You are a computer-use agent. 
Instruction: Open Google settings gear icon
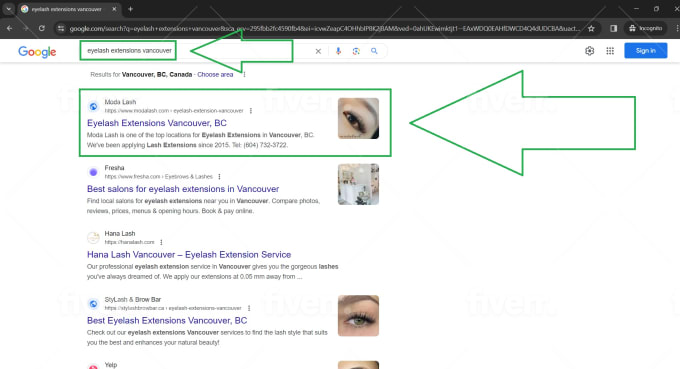tap(589, 51)
